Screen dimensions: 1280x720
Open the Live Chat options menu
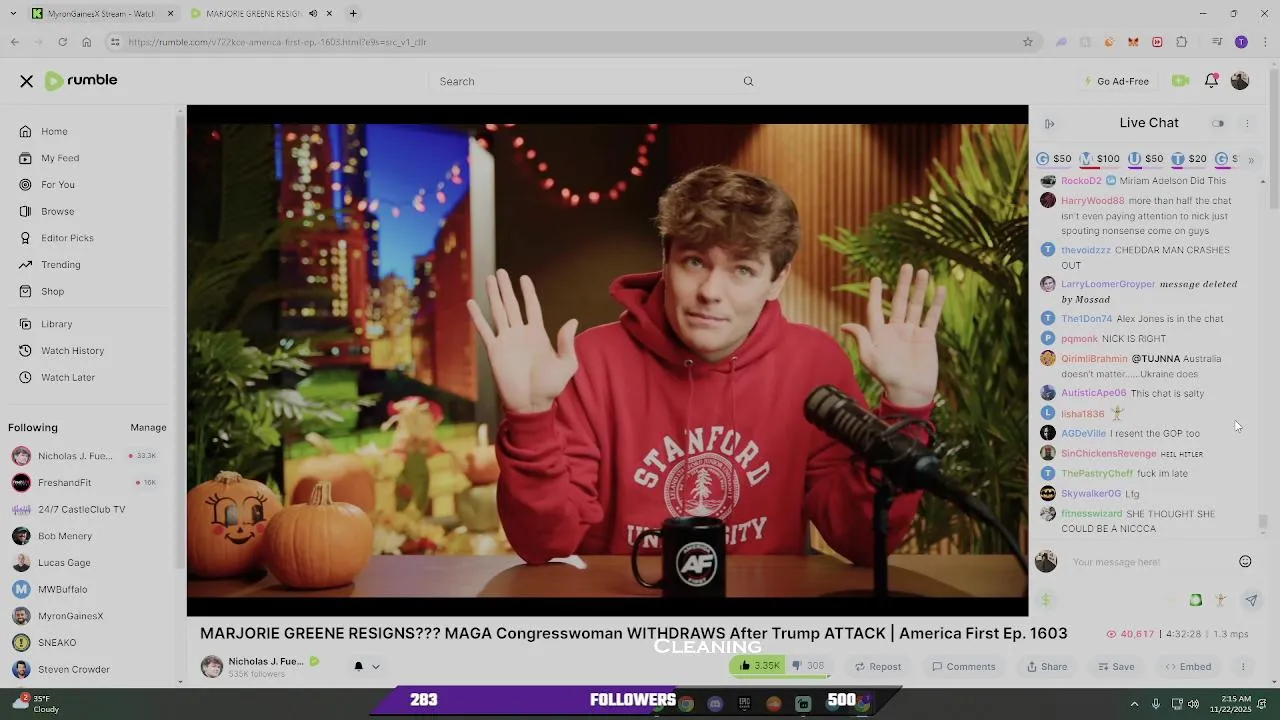point(1247,124)
